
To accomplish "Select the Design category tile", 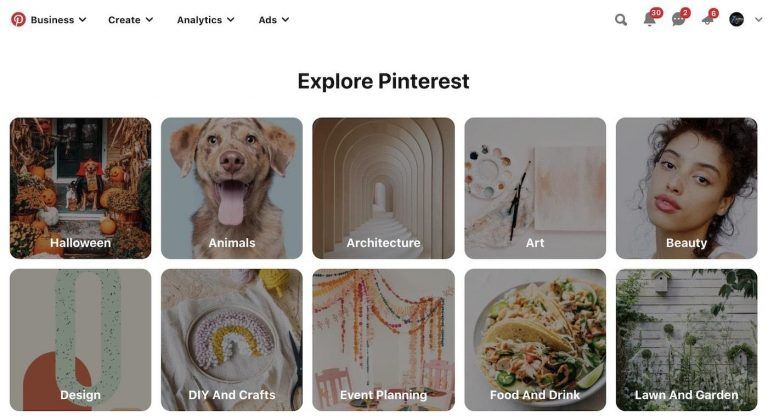I will (x=80, y=340).
